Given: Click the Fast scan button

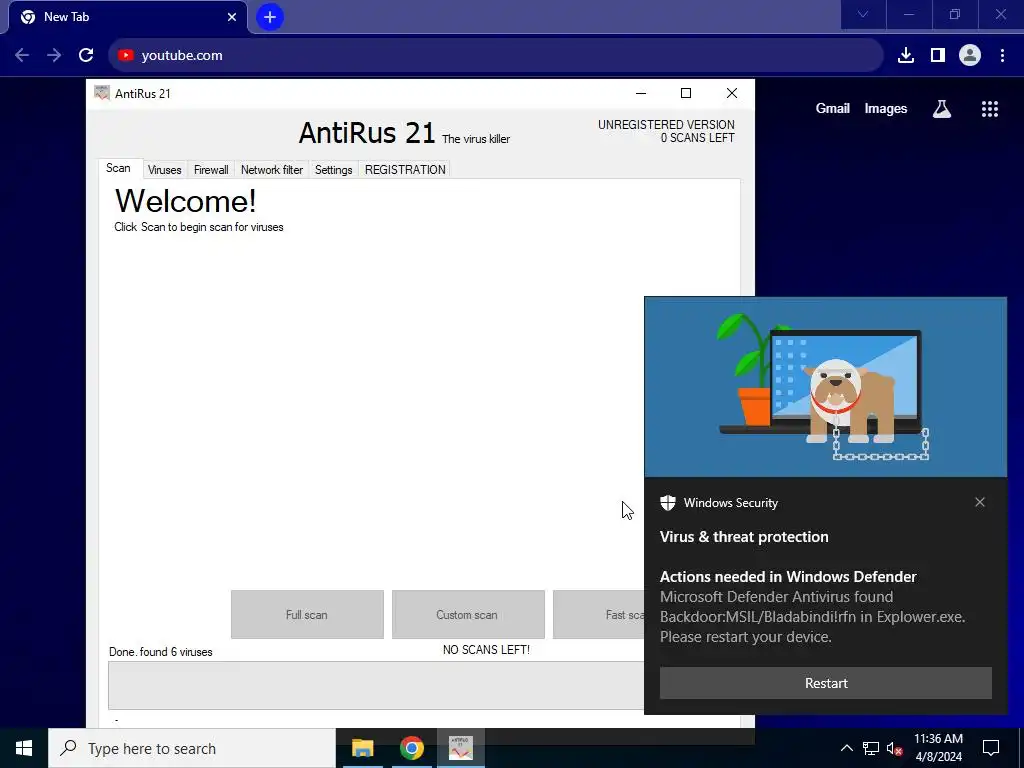Looking at the screenshot, I should click(598, 615).
